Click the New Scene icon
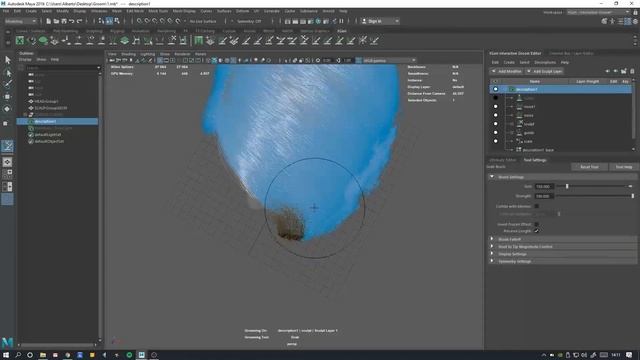640x360 pixels. [x=49, y=21]
